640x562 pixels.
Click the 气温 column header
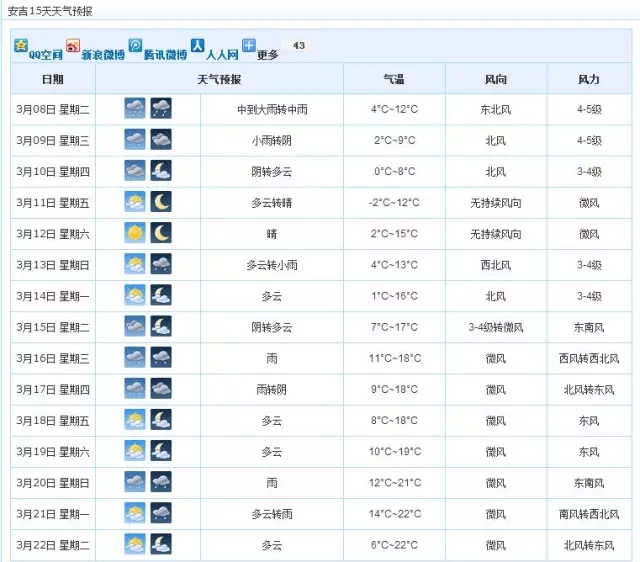pyautogui.click(x=394, y=79)
